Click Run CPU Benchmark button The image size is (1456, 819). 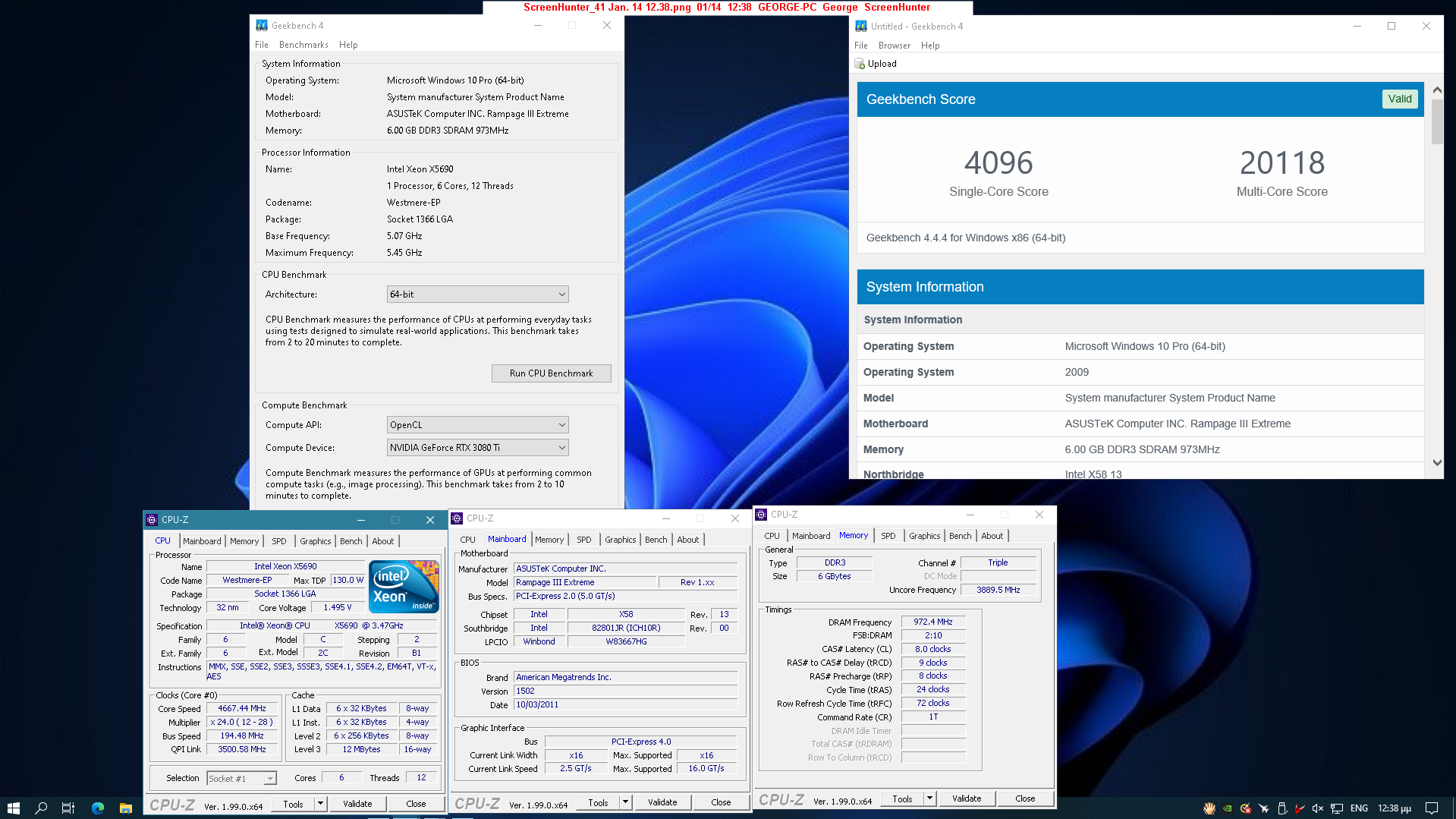click(x=552, y=373)
